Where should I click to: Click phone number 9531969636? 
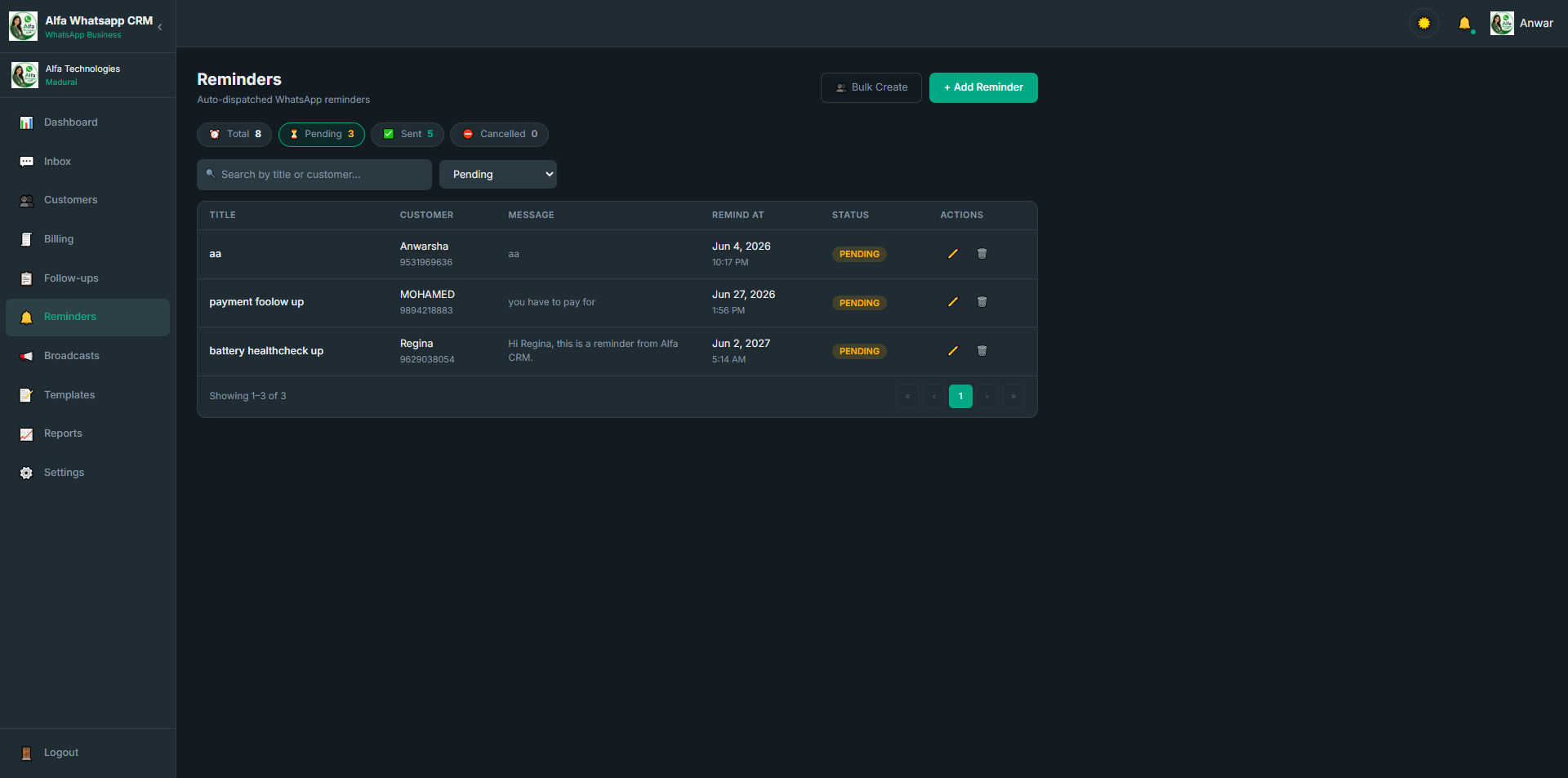[425, 263]
